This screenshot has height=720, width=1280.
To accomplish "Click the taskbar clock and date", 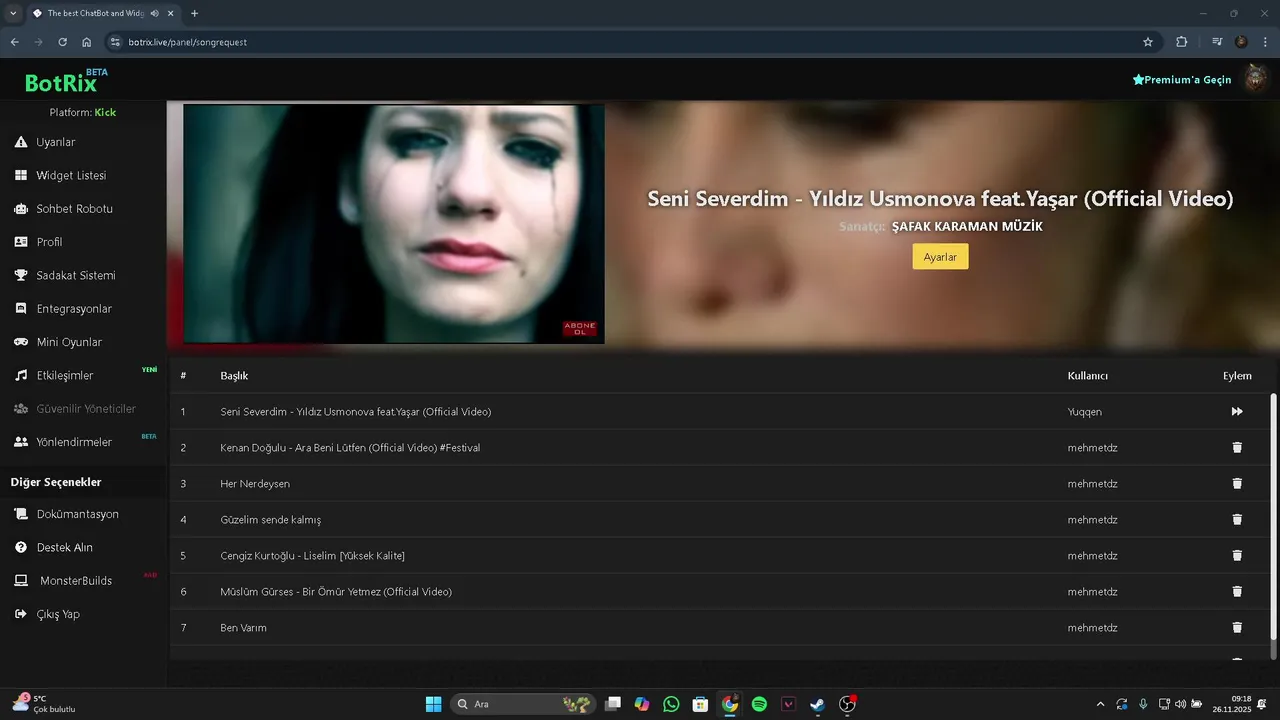I will 1231,704.
